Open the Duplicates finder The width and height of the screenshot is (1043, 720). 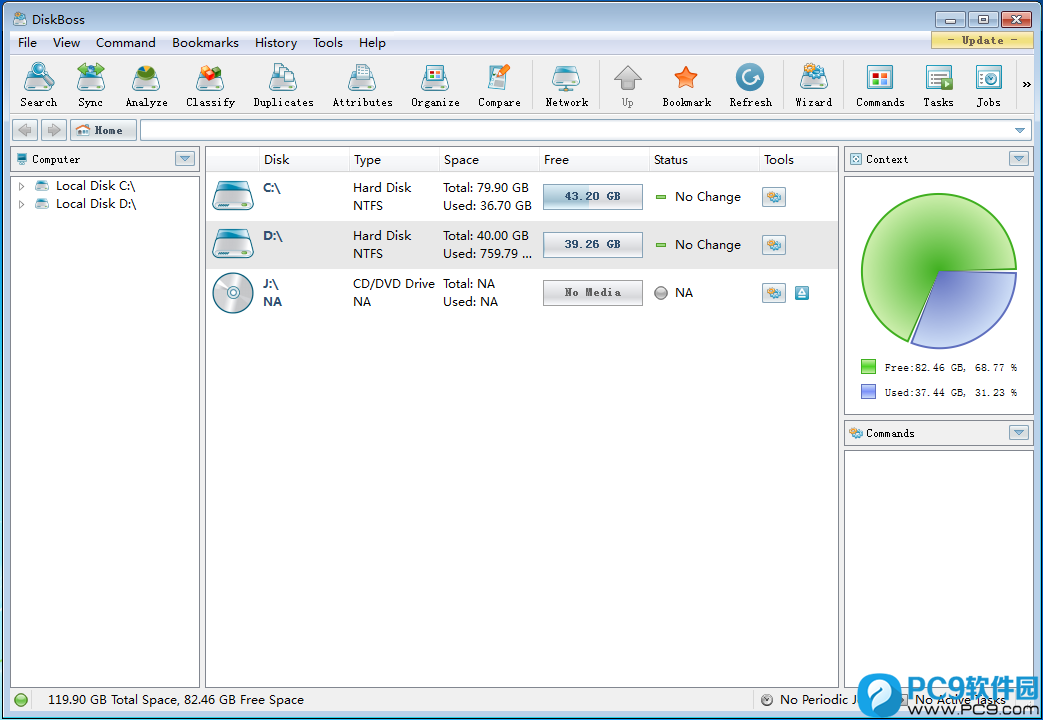(x=283, y=85)
